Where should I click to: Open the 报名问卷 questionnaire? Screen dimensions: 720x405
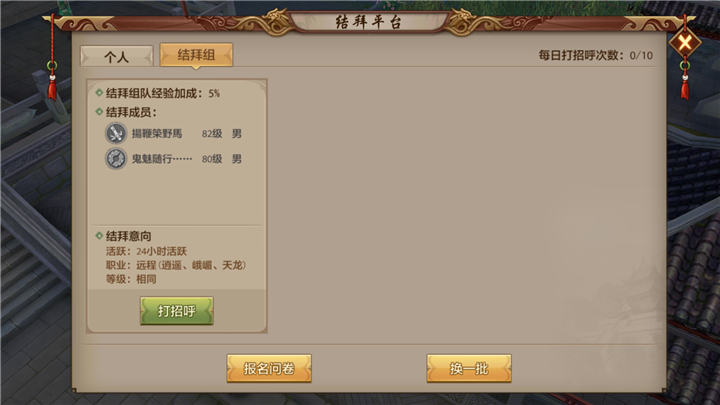pyautogui.click(x=269, y=368)
